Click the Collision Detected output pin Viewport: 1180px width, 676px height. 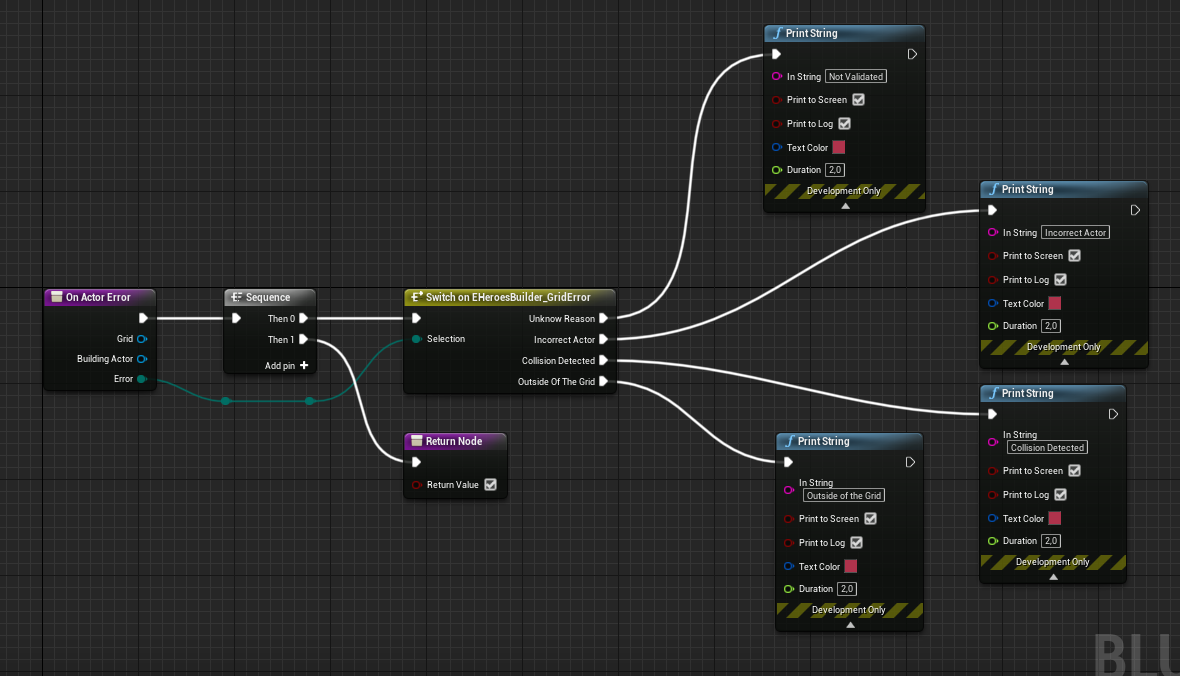pos(605,360)
